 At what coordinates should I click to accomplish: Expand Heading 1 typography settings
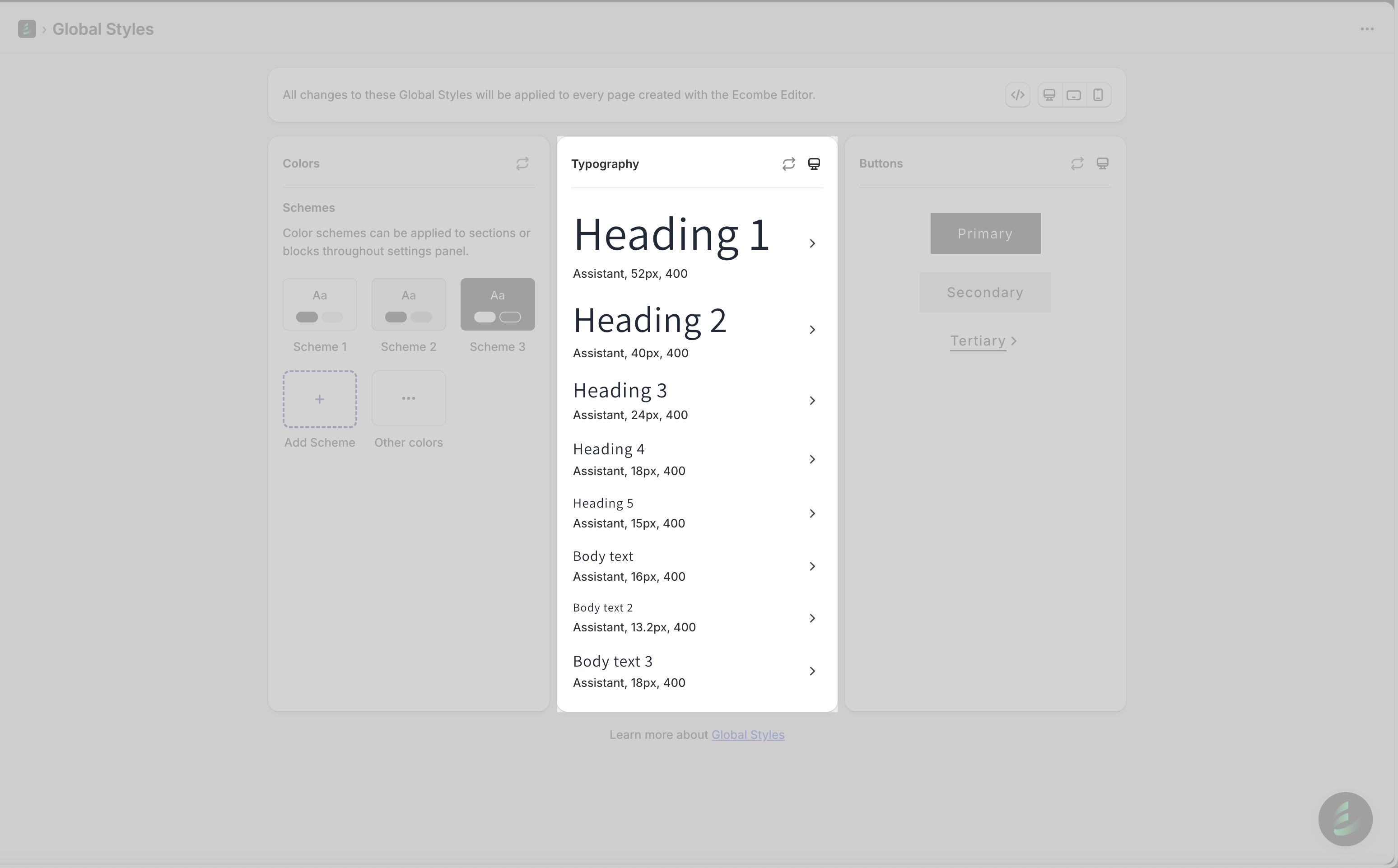coord(812,243)
